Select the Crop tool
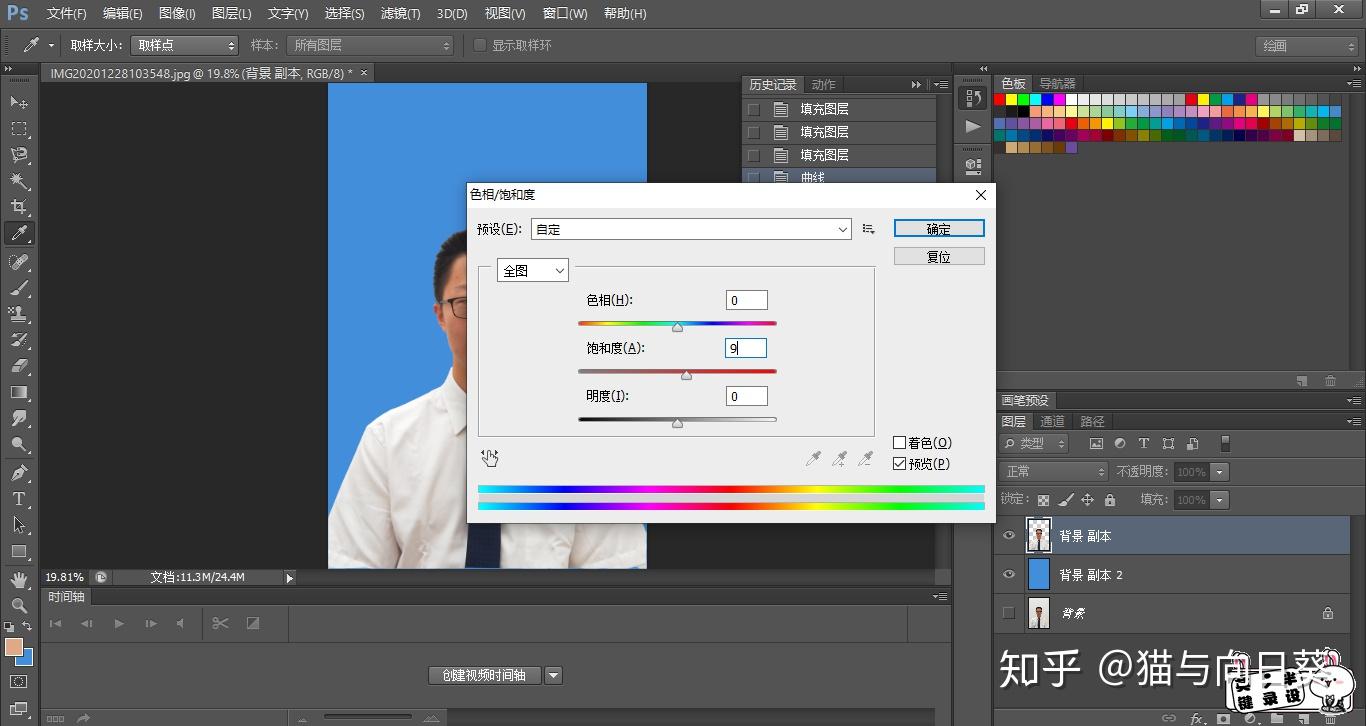This screenshot has width=1366, height=726. pos(19,207)
